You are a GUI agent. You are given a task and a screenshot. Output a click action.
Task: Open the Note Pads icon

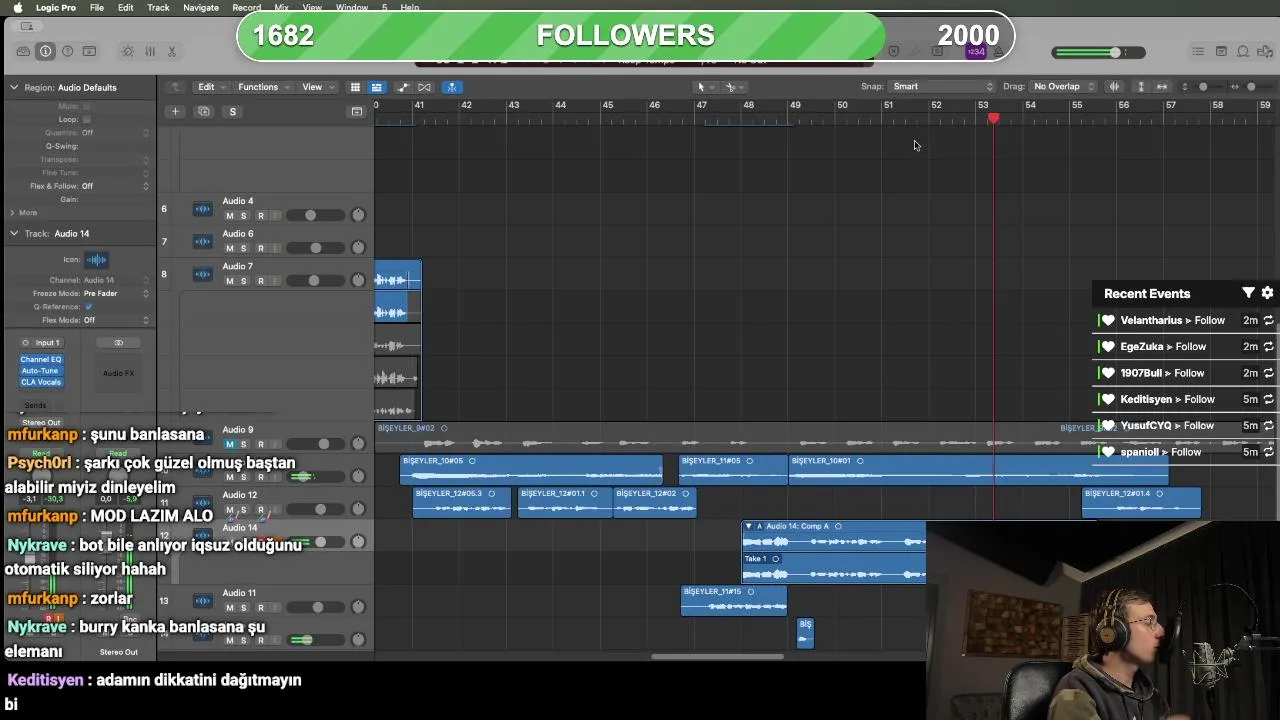pyautogui.click(x=1221, y=51)
